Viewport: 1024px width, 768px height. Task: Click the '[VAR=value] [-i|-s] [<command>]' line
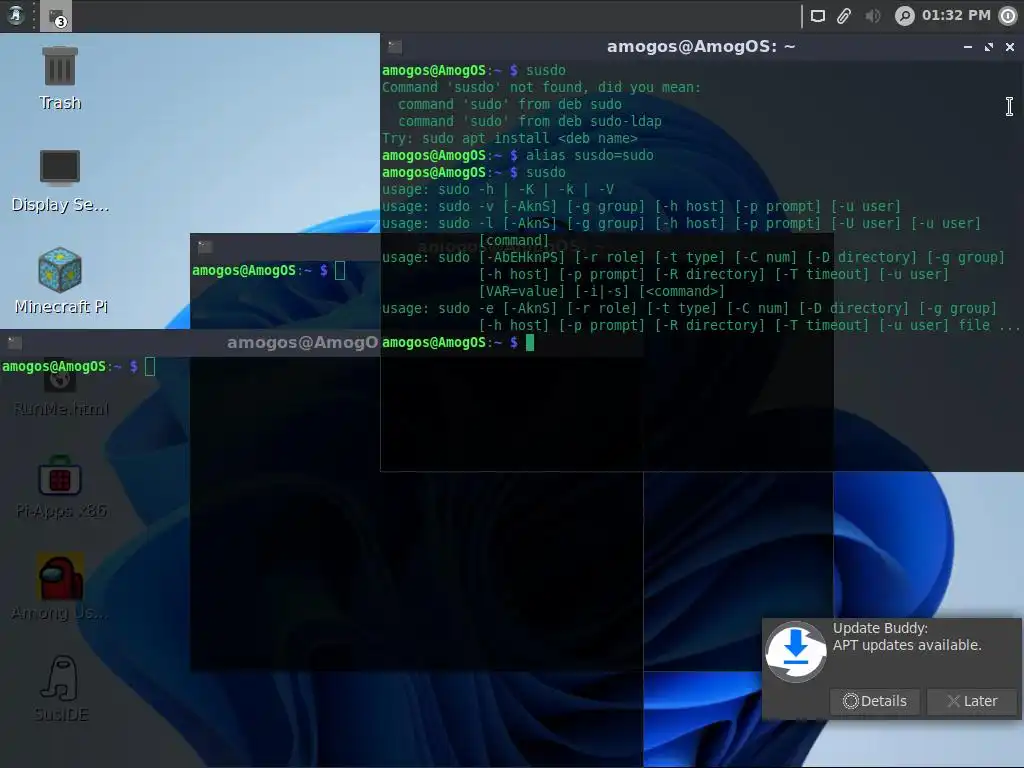[601, 291]
